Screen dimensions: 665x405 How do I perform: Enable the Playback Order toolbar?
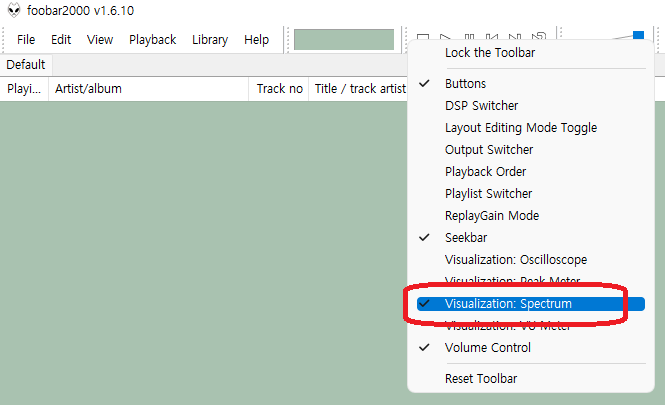(531, 172)
